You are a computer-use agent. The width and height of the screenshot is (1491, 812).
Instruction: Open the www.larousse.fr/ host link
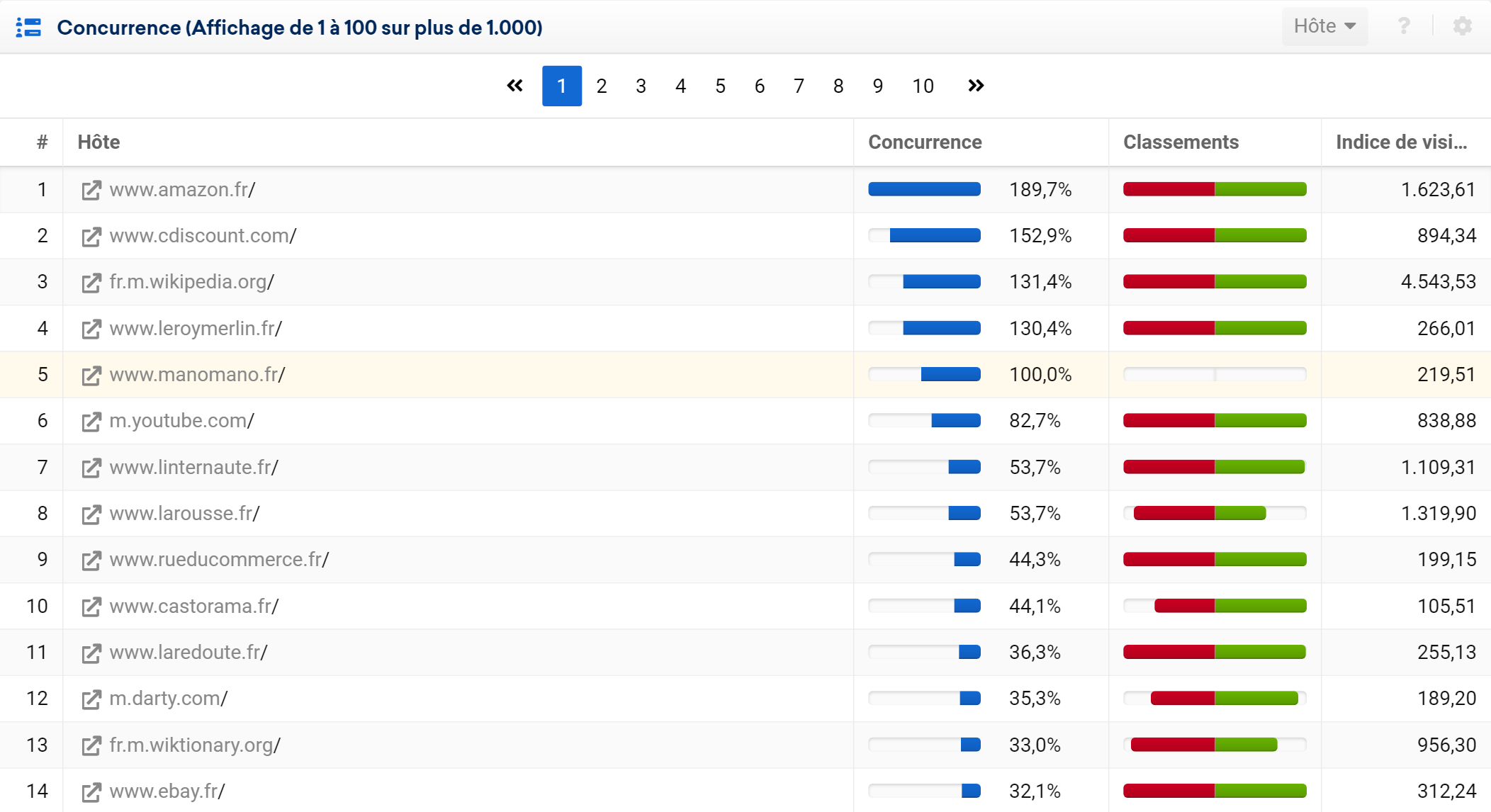(184, 514)
